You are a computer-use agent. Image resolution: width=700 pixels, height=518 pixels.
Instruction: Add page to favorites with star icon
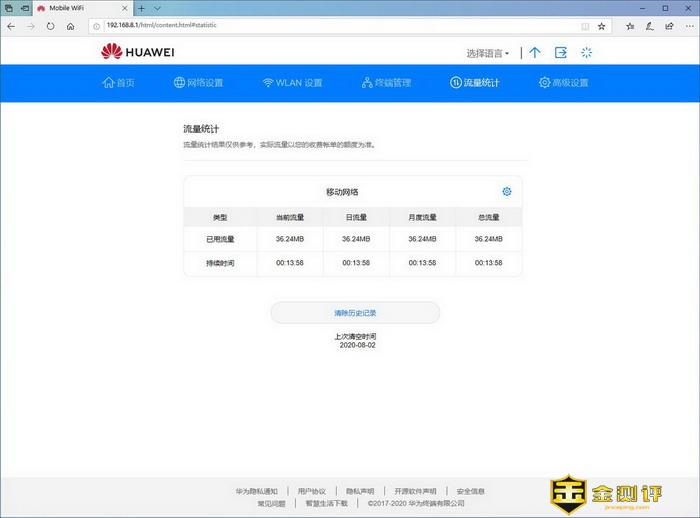(x=605, y=25)
